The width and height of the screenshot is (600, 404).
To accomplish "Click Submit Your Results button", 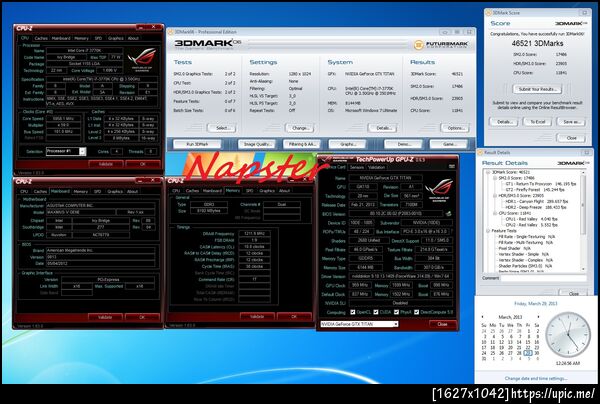I will click(537, 89).
